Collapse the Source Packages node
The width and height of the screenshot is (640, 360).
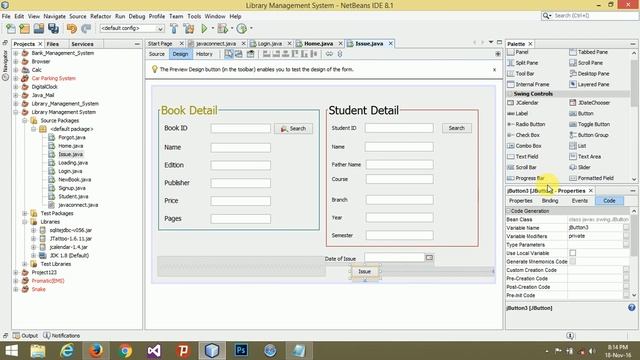(24, 121)
